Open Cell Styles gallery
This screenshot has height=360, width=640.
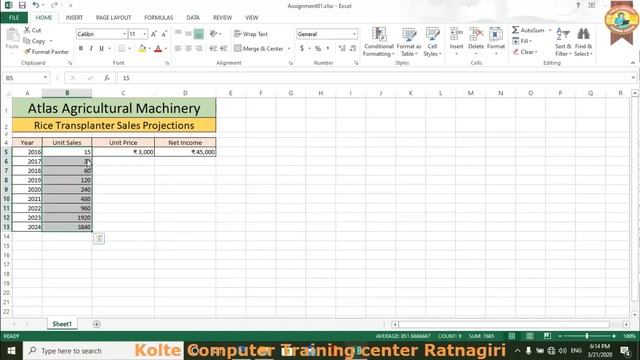coord(432,42)
